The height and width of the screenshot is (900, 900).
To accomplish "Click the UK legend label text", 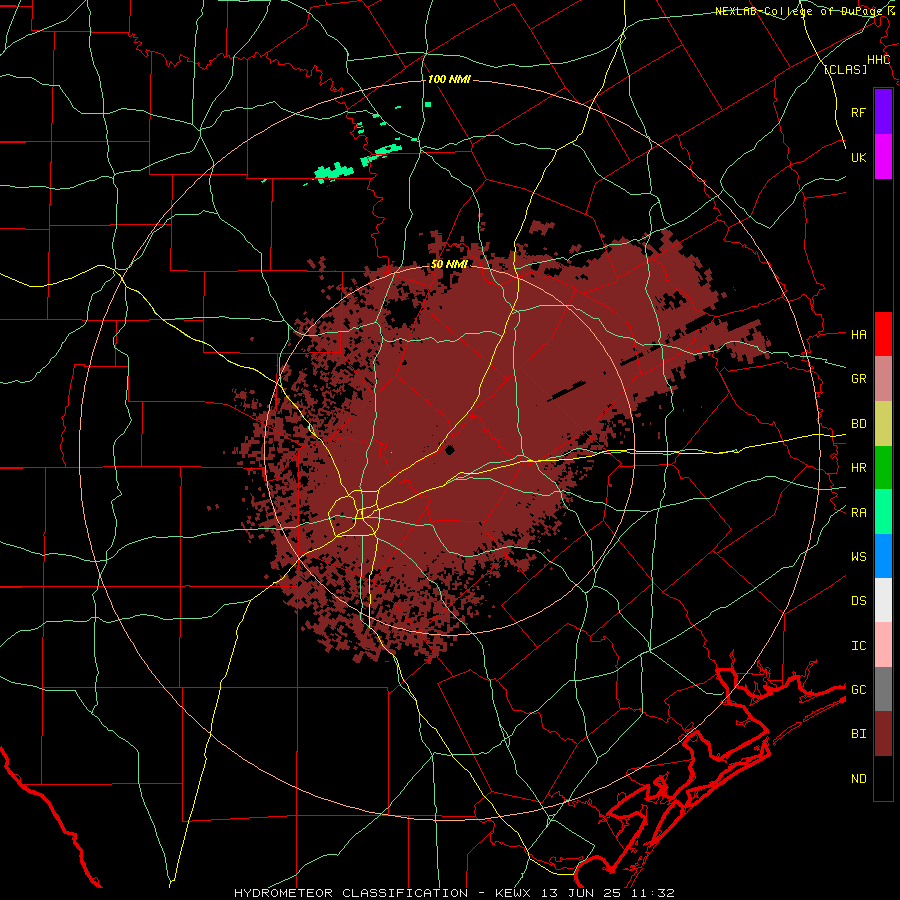I will 858,157.
